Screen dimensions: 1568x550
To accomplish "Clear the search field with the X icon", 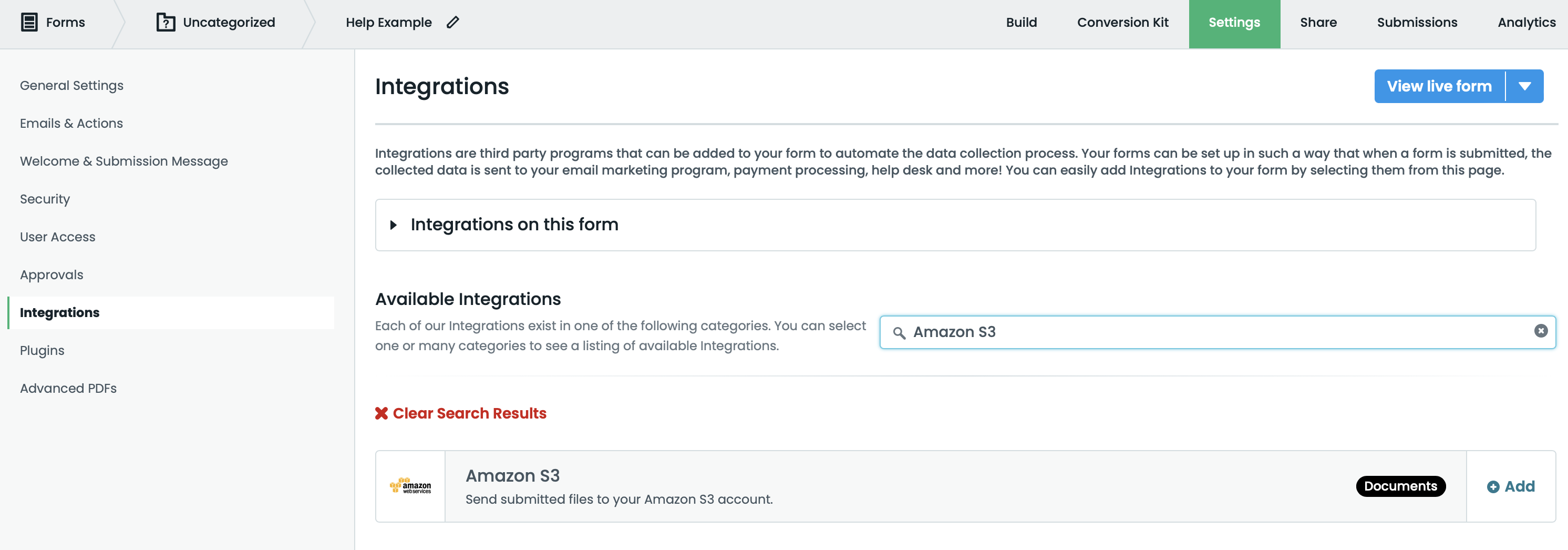I will 1541,331.
